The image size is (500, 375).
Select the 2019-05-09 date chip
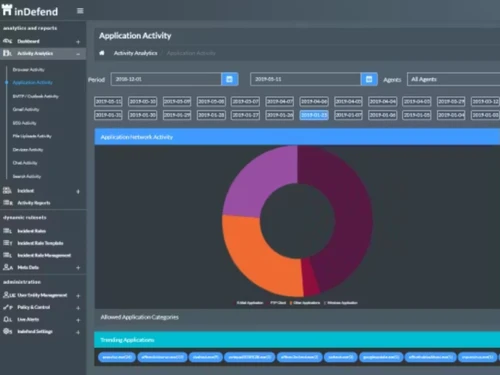177,101
